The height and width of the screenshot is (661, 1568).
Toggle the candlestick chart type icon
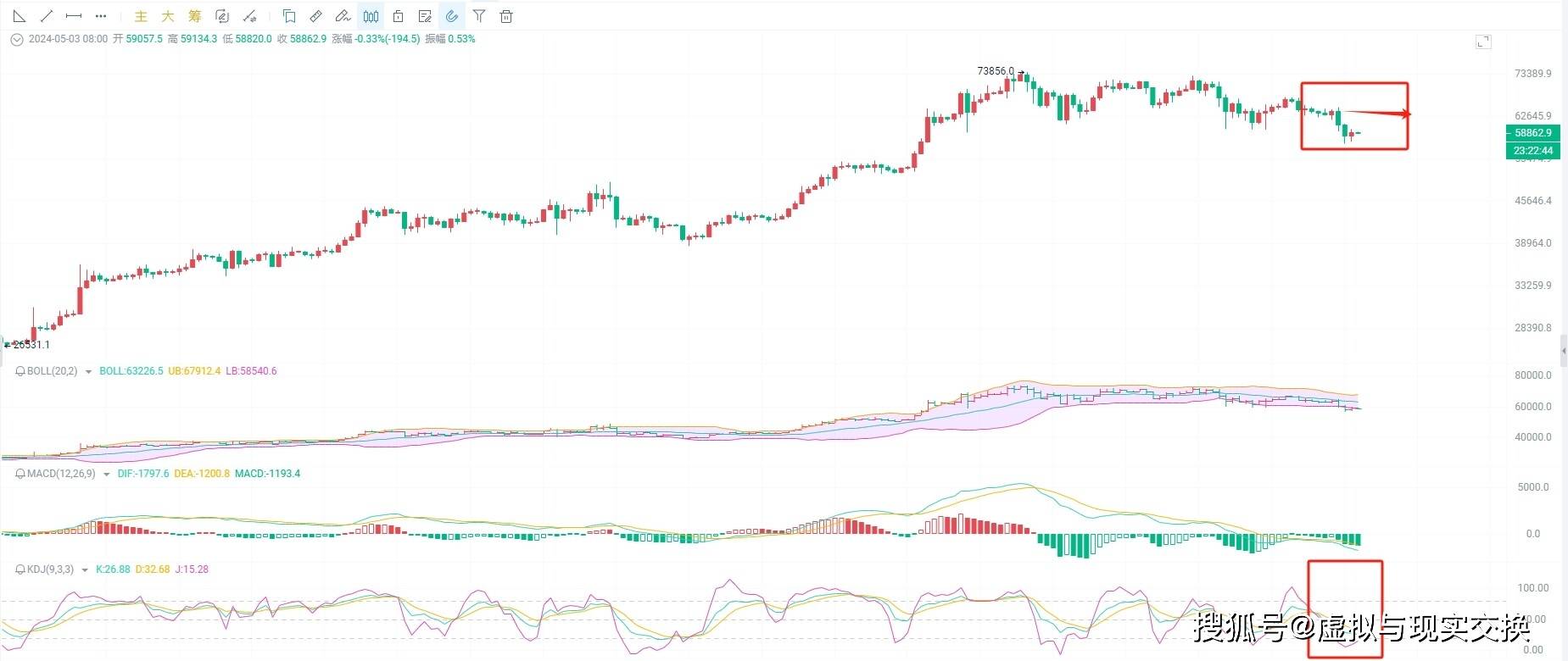(371, 16)
